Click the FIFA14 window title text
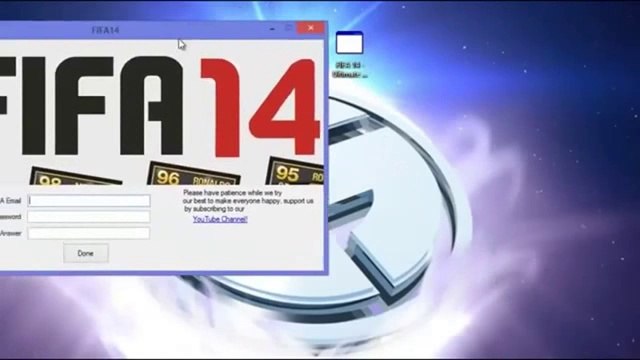Screen dimensions: 640x360 [105, 30]
